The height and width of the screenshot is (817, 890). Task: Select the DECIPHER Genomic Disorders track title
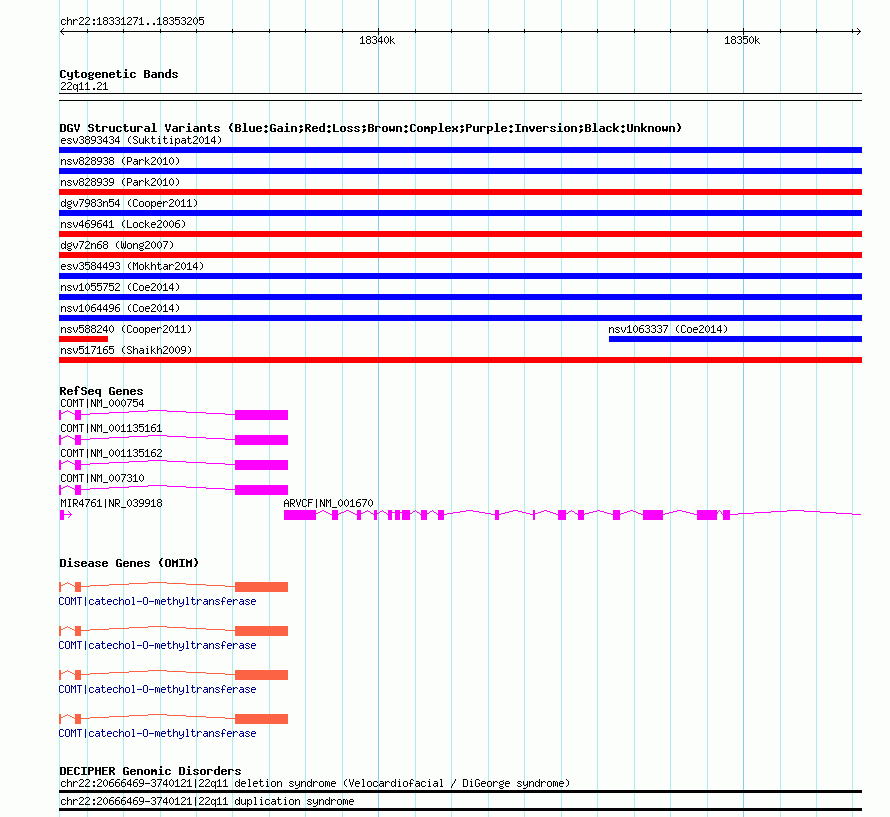[x=150, y=771]
